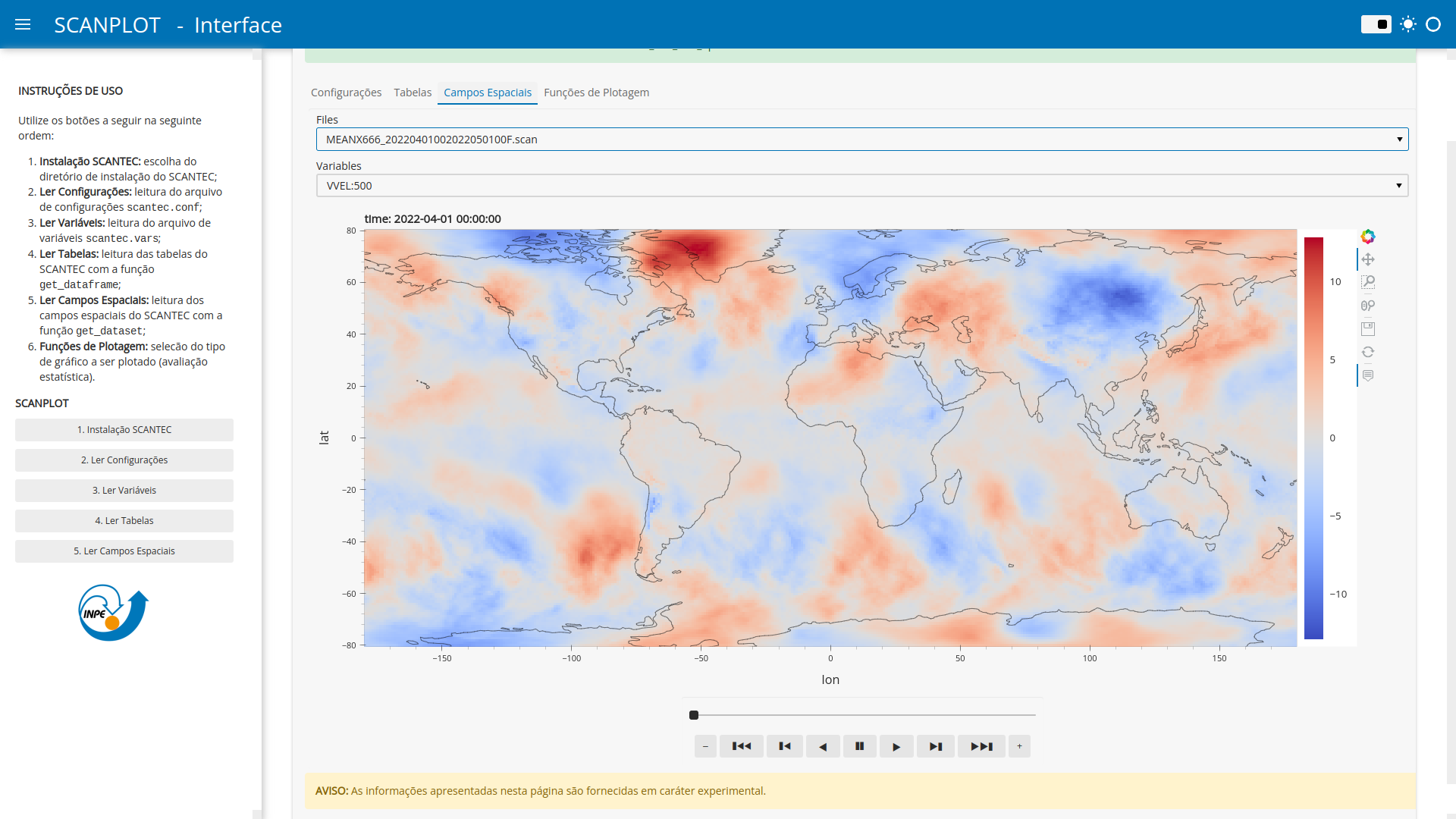Drag the timeline position slider
The width and height of the screenshot is (1456, 819).
pos(692,715)
